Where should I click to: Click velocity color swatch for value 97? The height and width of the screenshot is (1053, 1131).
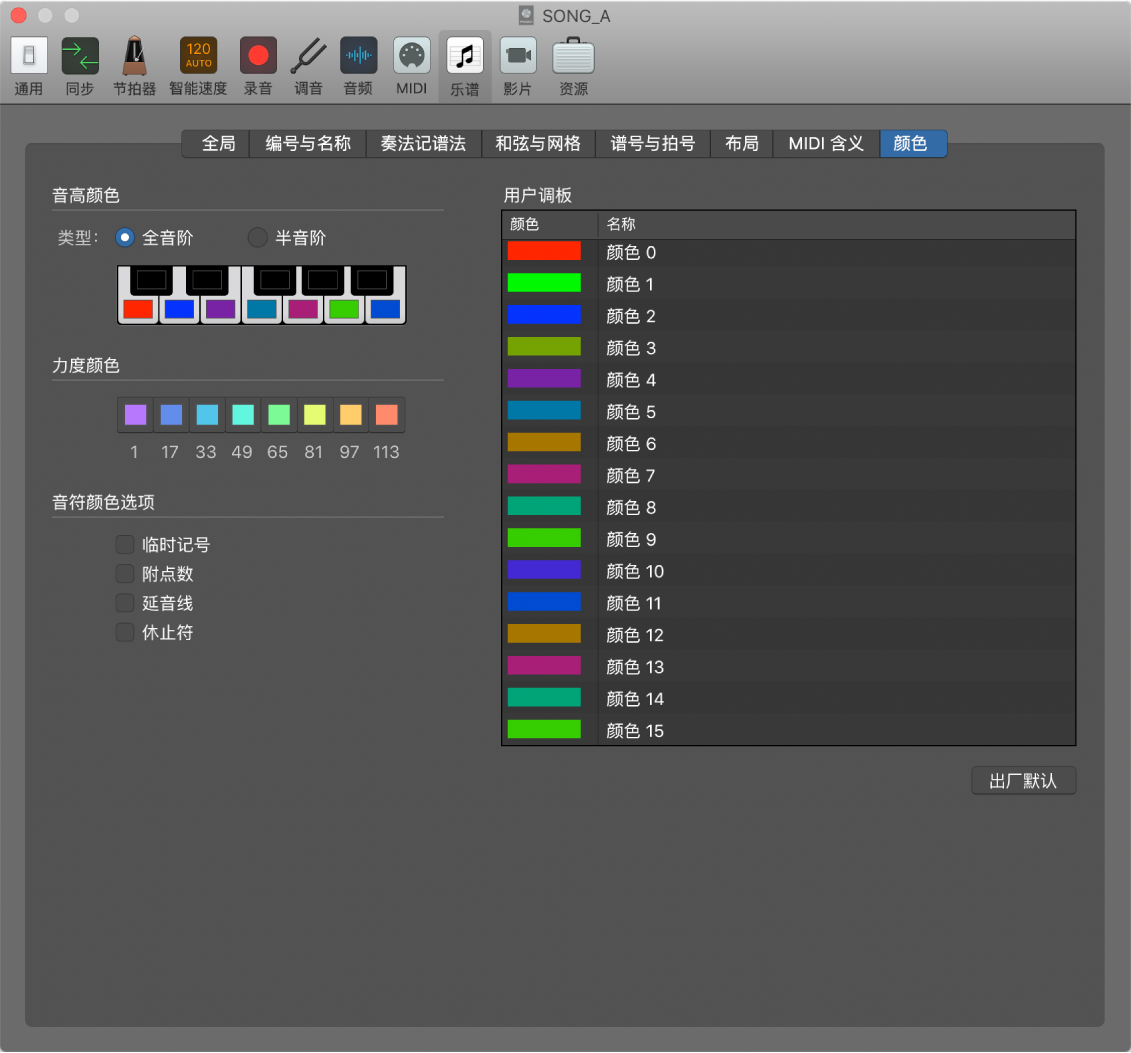tap(351, 415)
